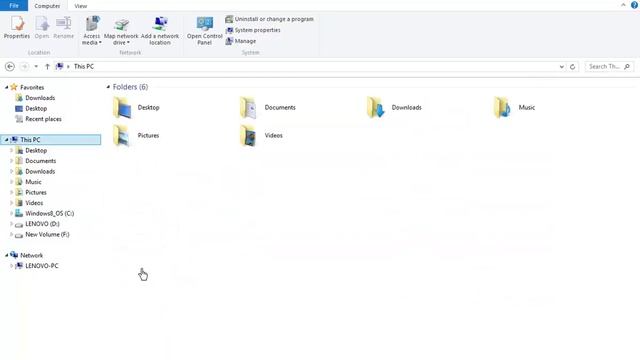Minimize the ribbon with the caret

(623, 5)
